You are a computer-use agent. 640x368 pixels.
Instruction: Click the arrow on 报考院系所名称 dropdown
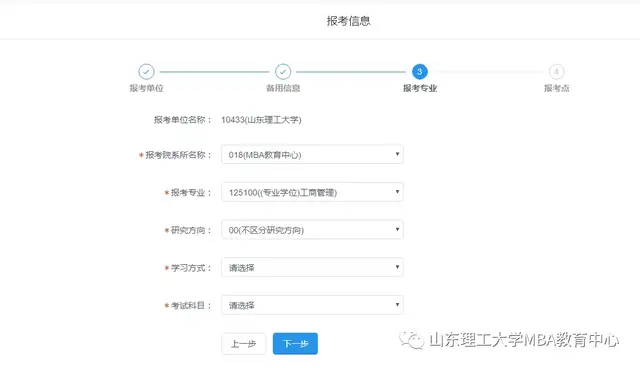(x=397, y=154)
